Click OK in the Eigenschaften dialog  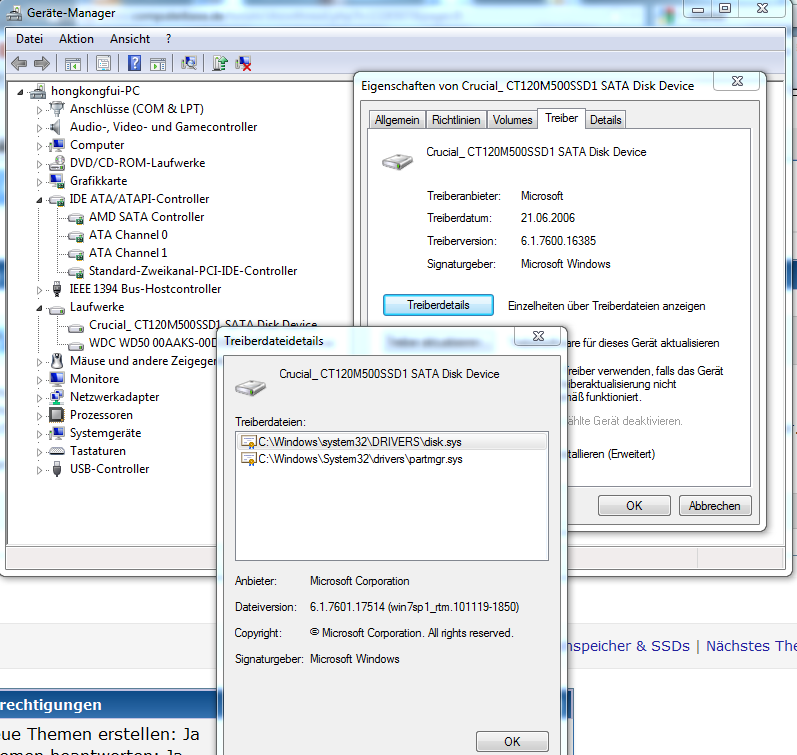[634, 506]
